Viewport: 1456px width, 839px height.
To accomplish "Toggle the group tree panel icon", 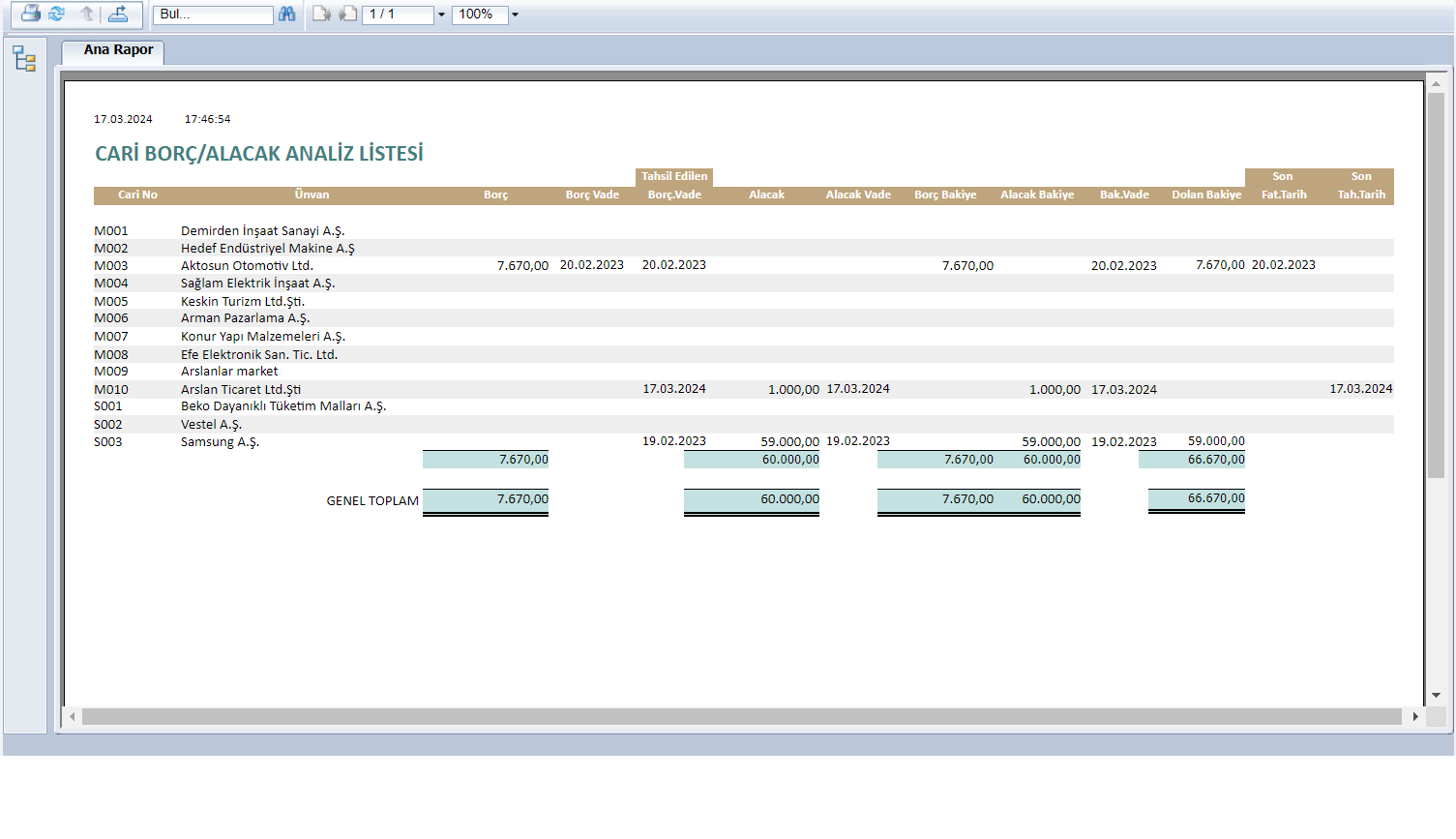I will [24, 59].
